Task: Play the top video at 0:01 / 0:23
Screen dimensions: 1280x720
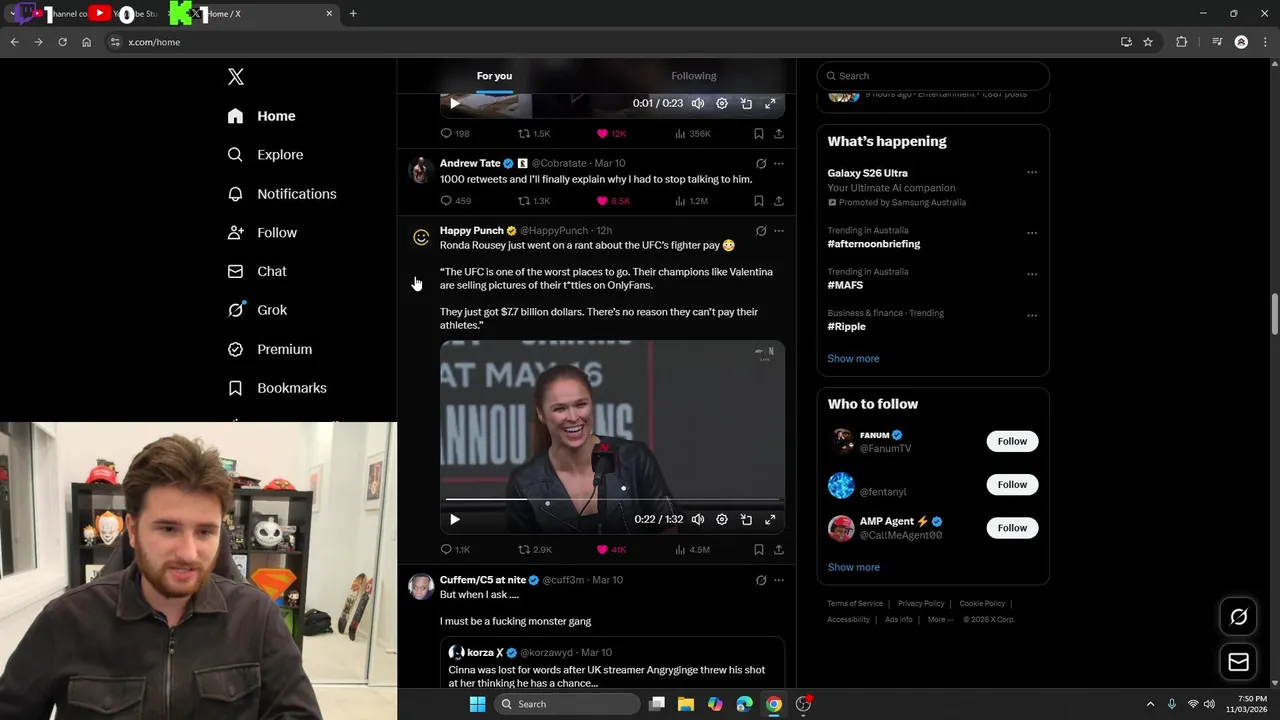Action: 455,103
